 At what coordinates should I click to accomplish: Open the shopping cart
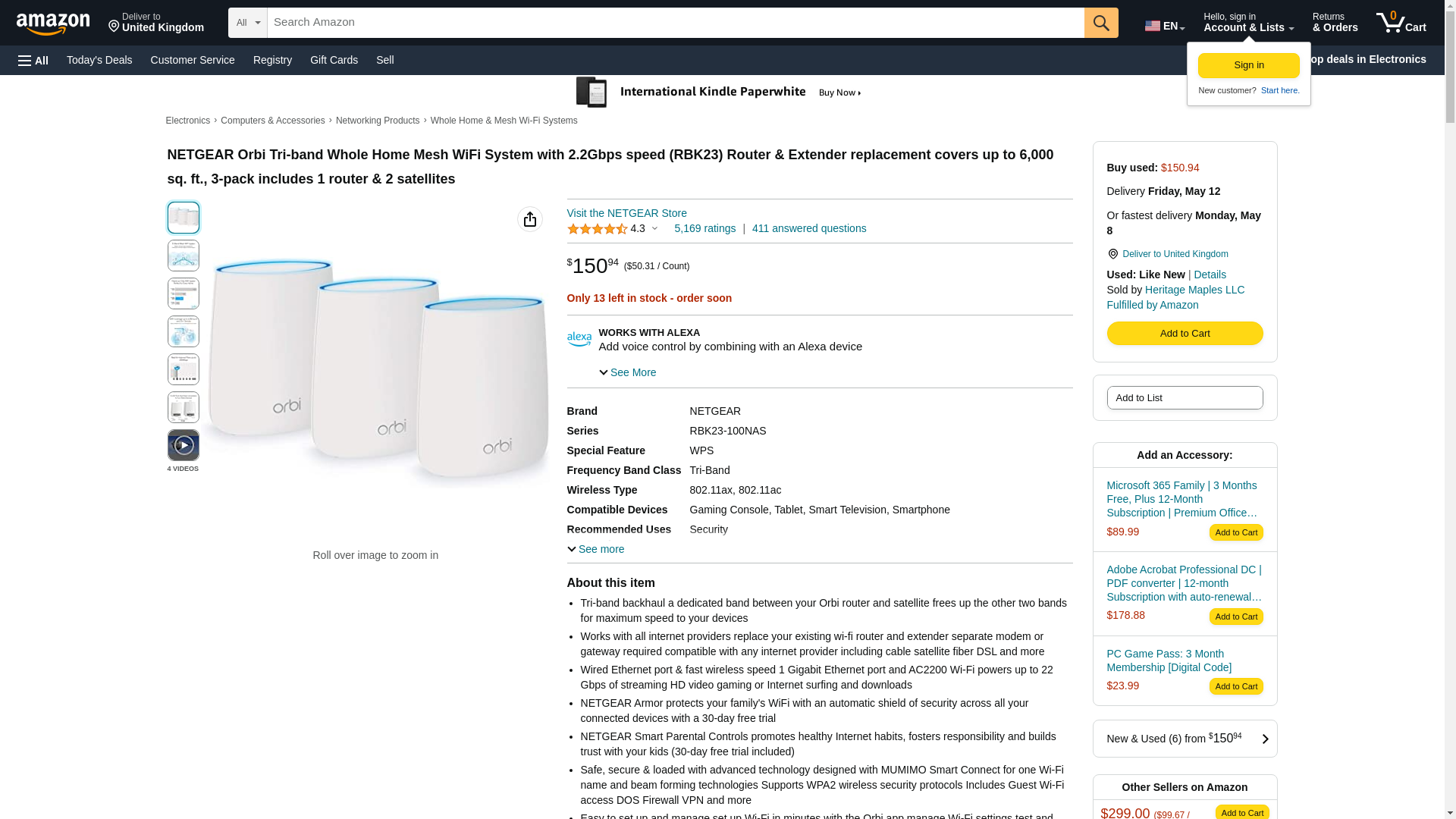(1401, 23)
